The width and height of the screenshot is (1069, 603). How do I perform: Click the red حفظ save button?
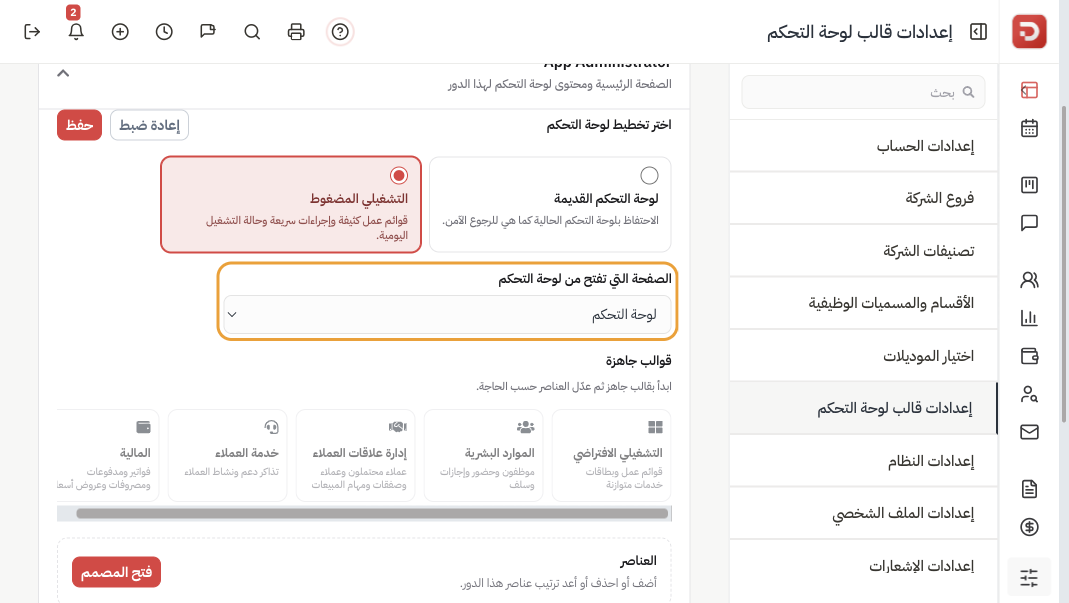79,125
